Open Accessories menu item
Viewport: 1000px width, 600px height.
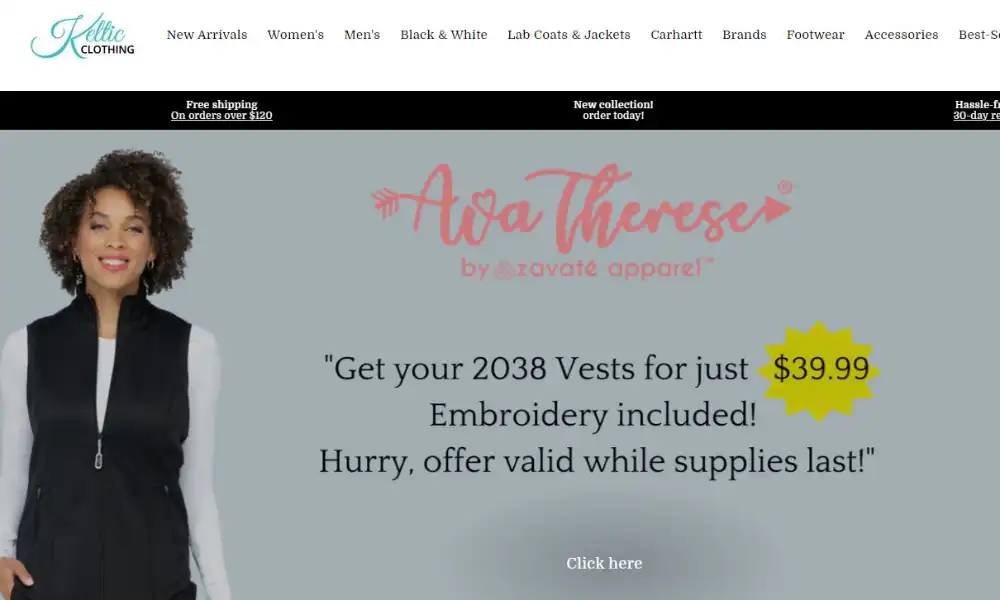[901, 34]
